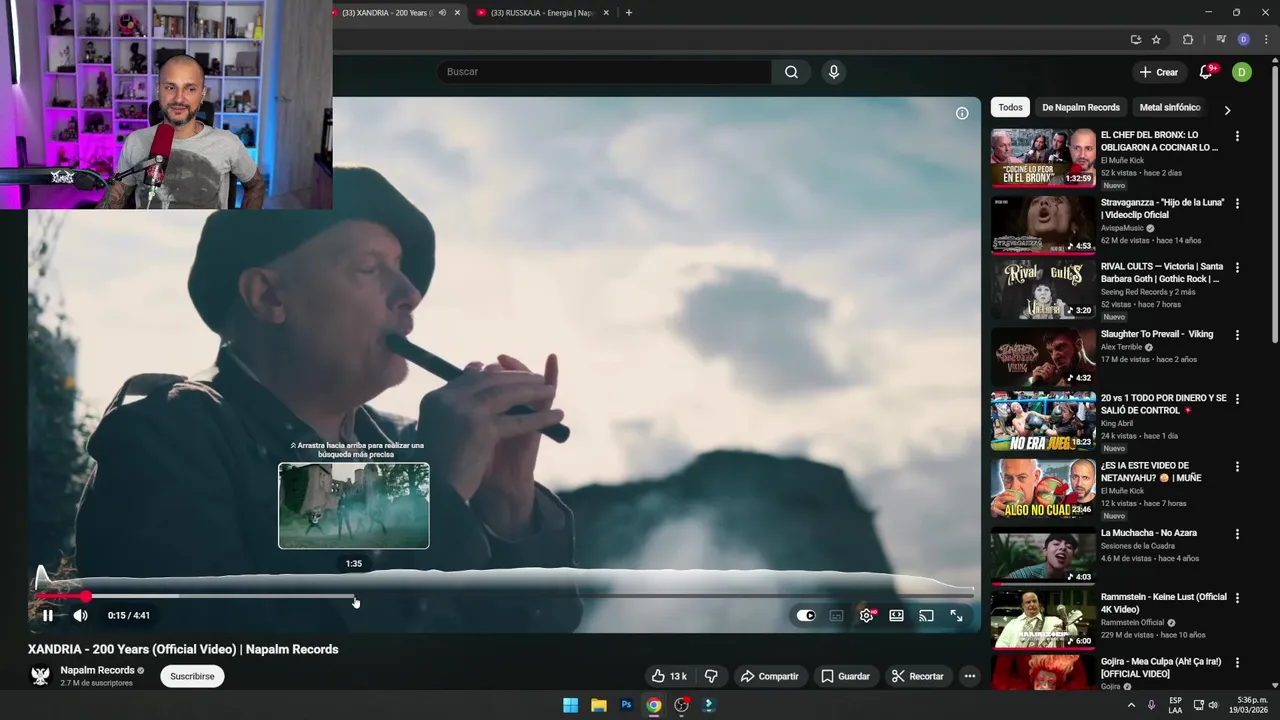1280x720 pixels.
Task: Click the Compartir share button
Action: [x=769, y=676]
